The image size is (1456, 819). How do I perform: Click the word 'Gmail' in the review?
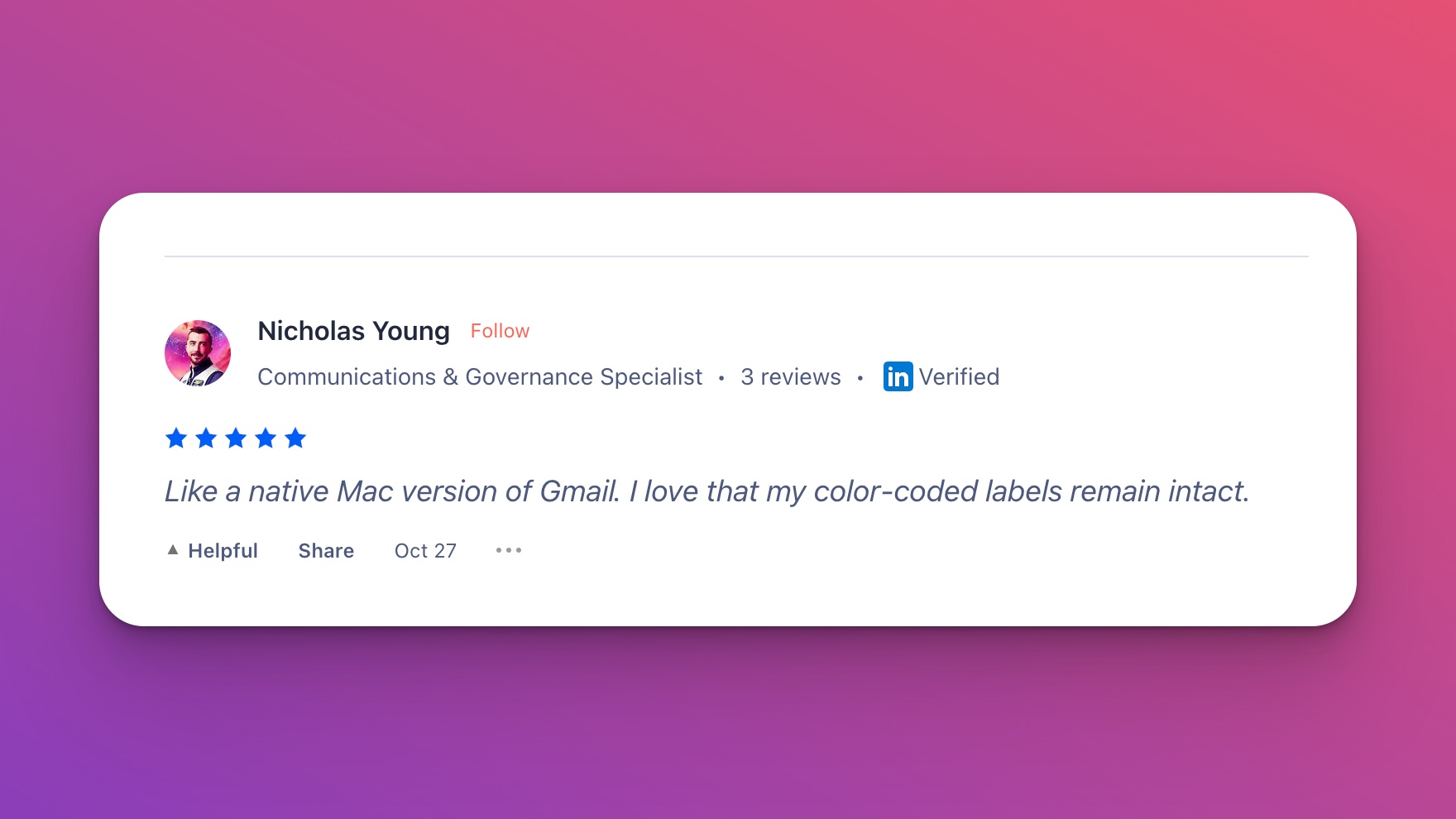pyautogui.click(x=578, y=491)
